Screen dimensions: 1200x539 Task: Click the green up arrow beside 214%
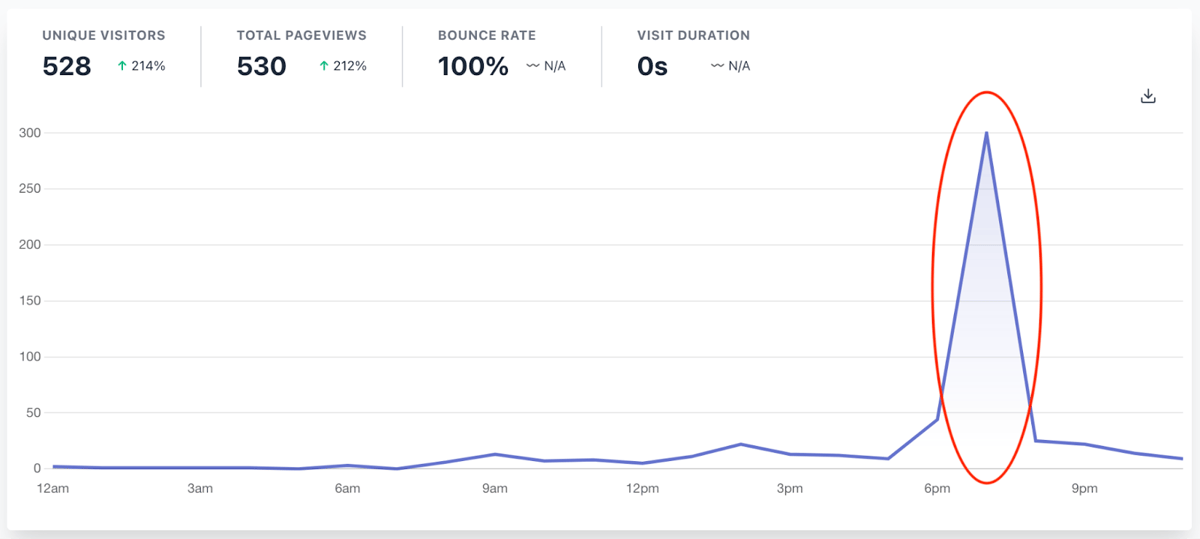click(x=122, y=67)
